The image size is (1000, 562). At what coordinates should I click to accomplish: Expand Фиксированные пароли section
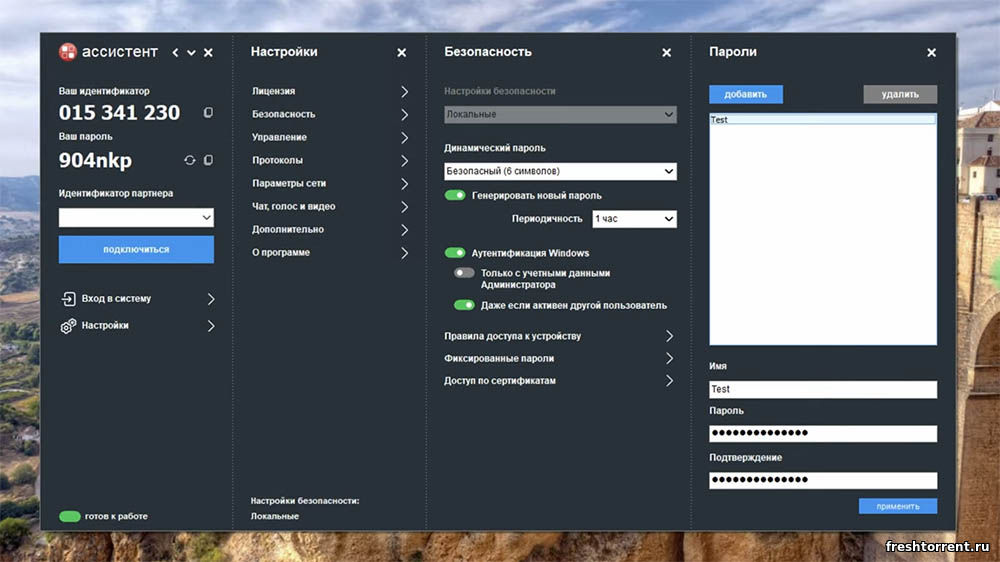(x=559, y=358)
